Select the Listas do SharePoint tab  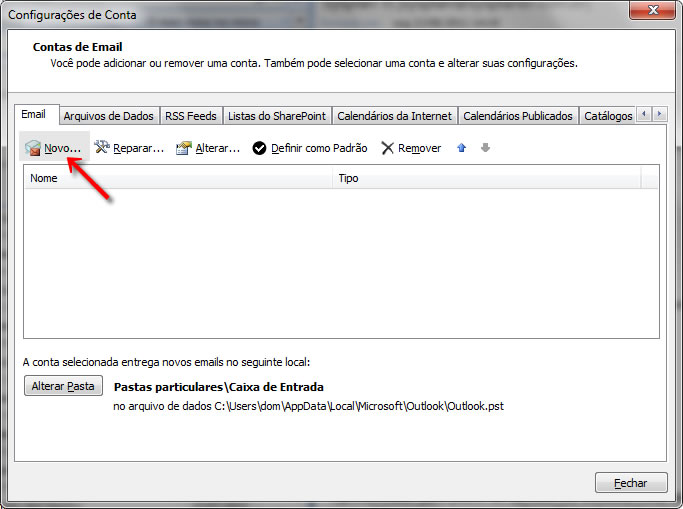[x=276, y=116]
